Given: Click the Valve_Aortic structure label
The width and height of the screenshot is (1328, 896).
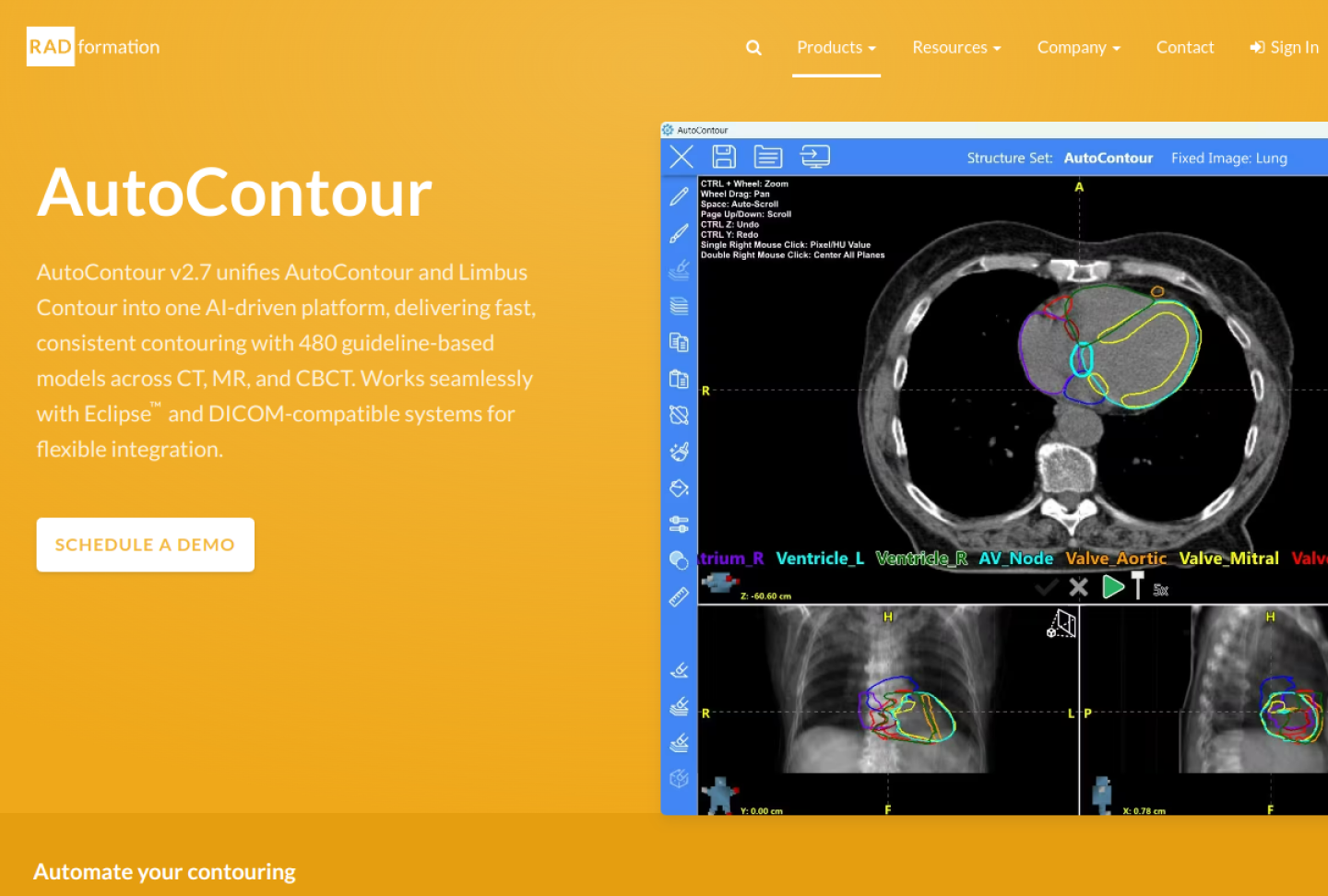Looking at the screenshot, I should coord(1116,559).
